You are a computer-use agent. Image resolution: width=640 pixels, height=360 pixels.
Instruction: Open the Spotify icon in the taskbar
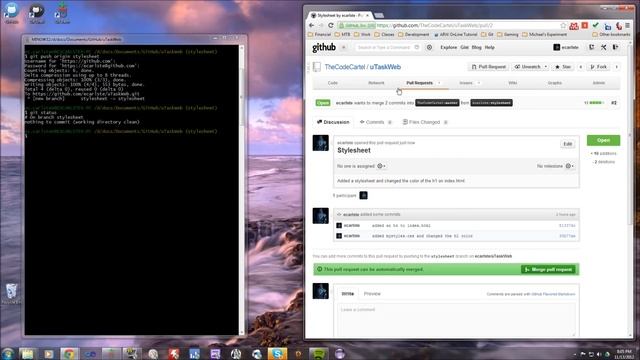click(x=319, y=353)
